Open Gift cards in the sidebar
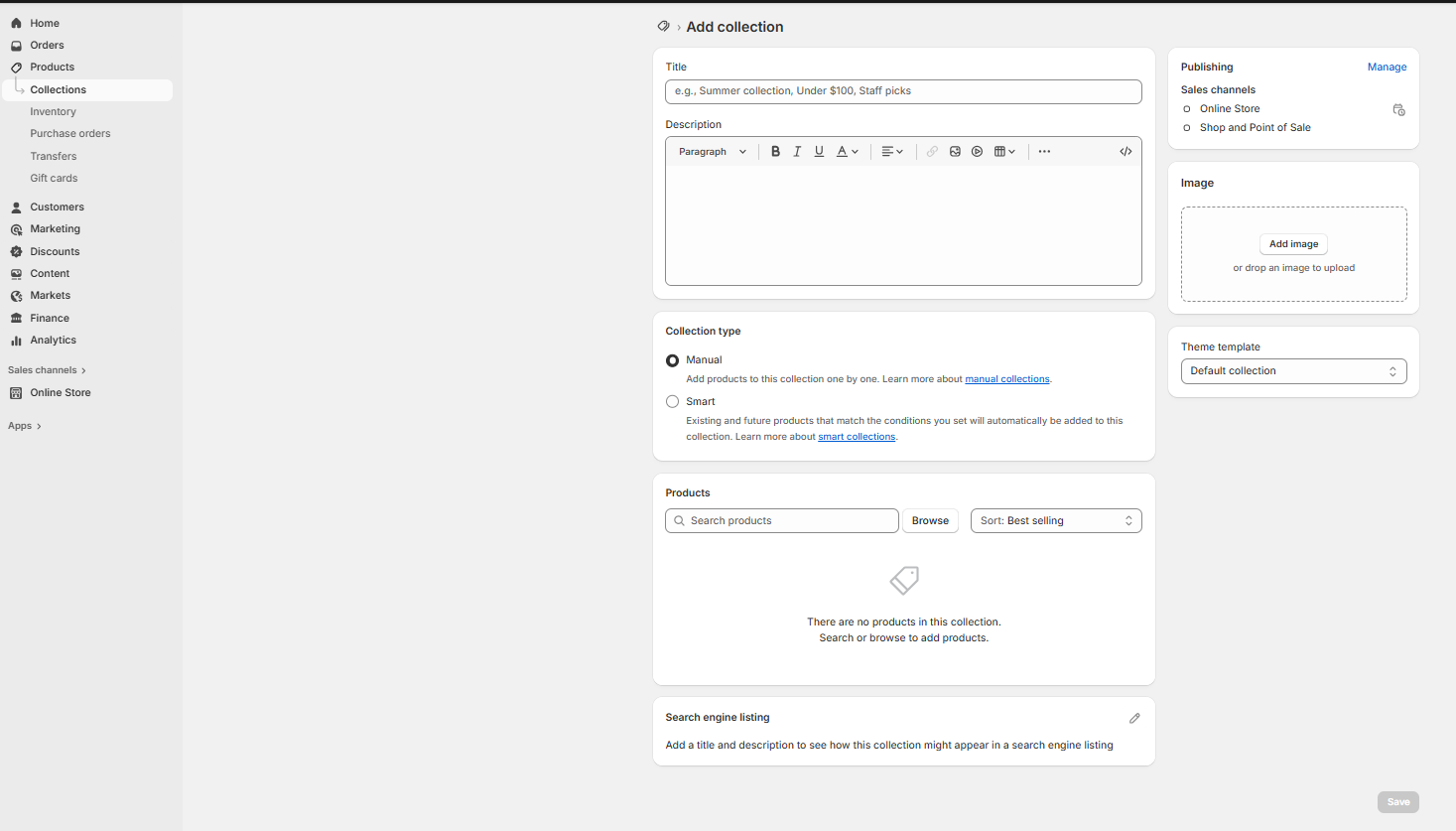 tap(54, 179)
